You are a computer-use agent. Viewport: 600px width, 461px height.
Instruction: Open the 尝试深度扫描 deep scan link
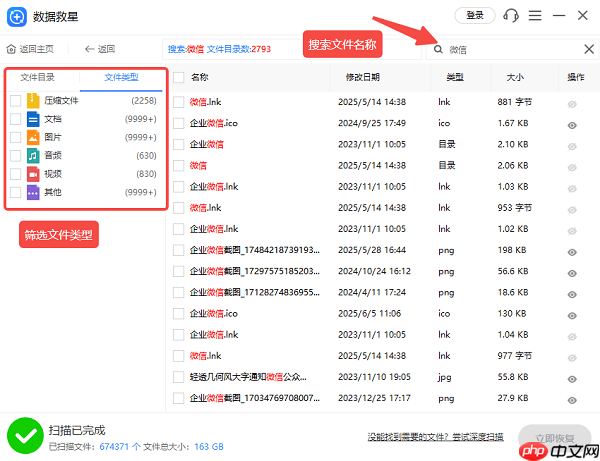[x=478, y=437]
